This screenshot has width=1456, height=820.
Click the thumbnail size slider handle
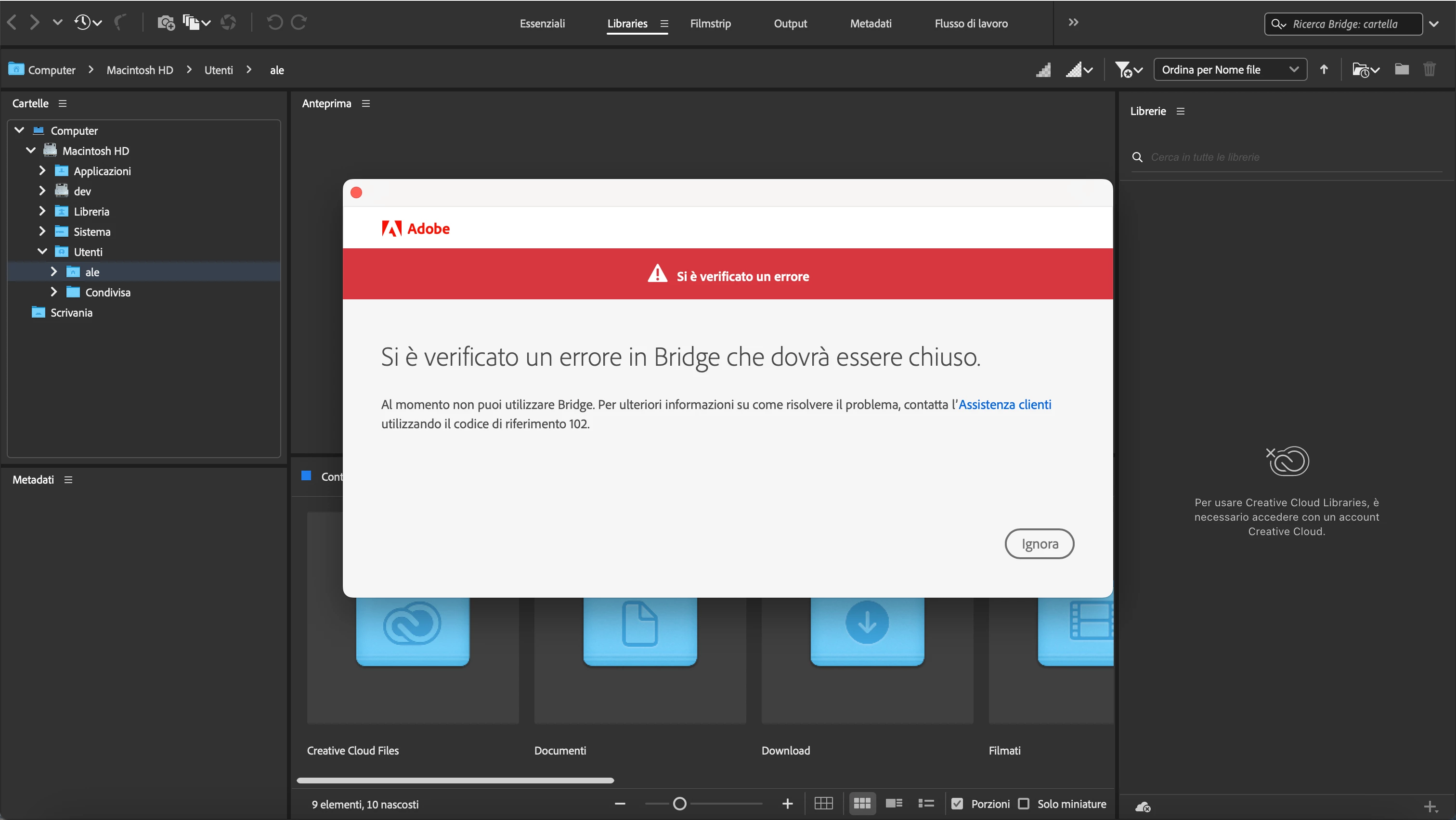679,803
